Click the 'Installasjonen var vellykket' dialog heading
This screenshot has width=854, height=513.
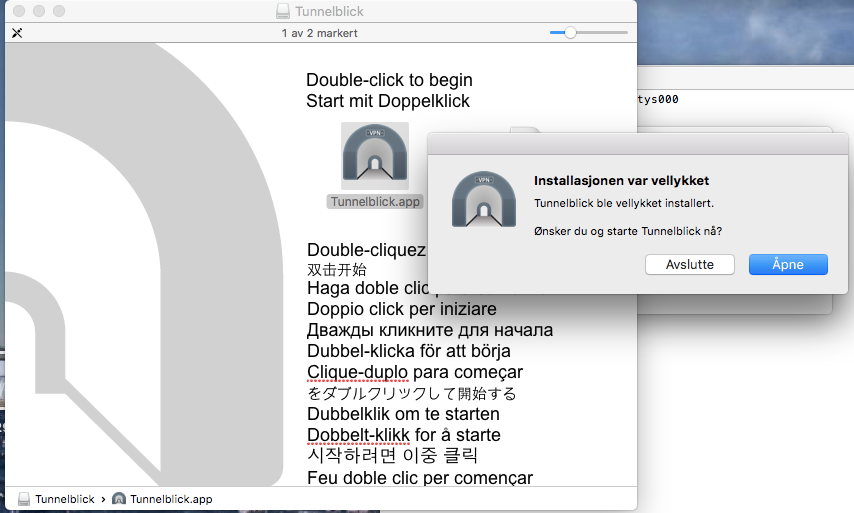[x=621, y=181]
